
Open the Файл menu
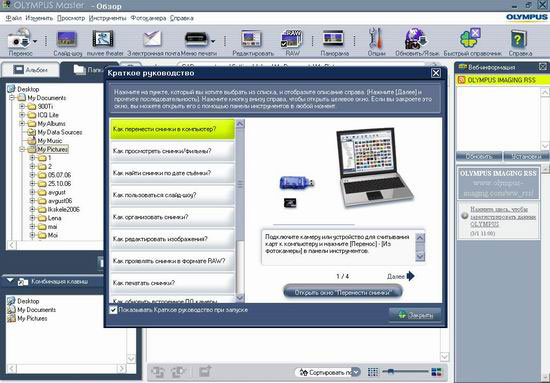[14, 18]
